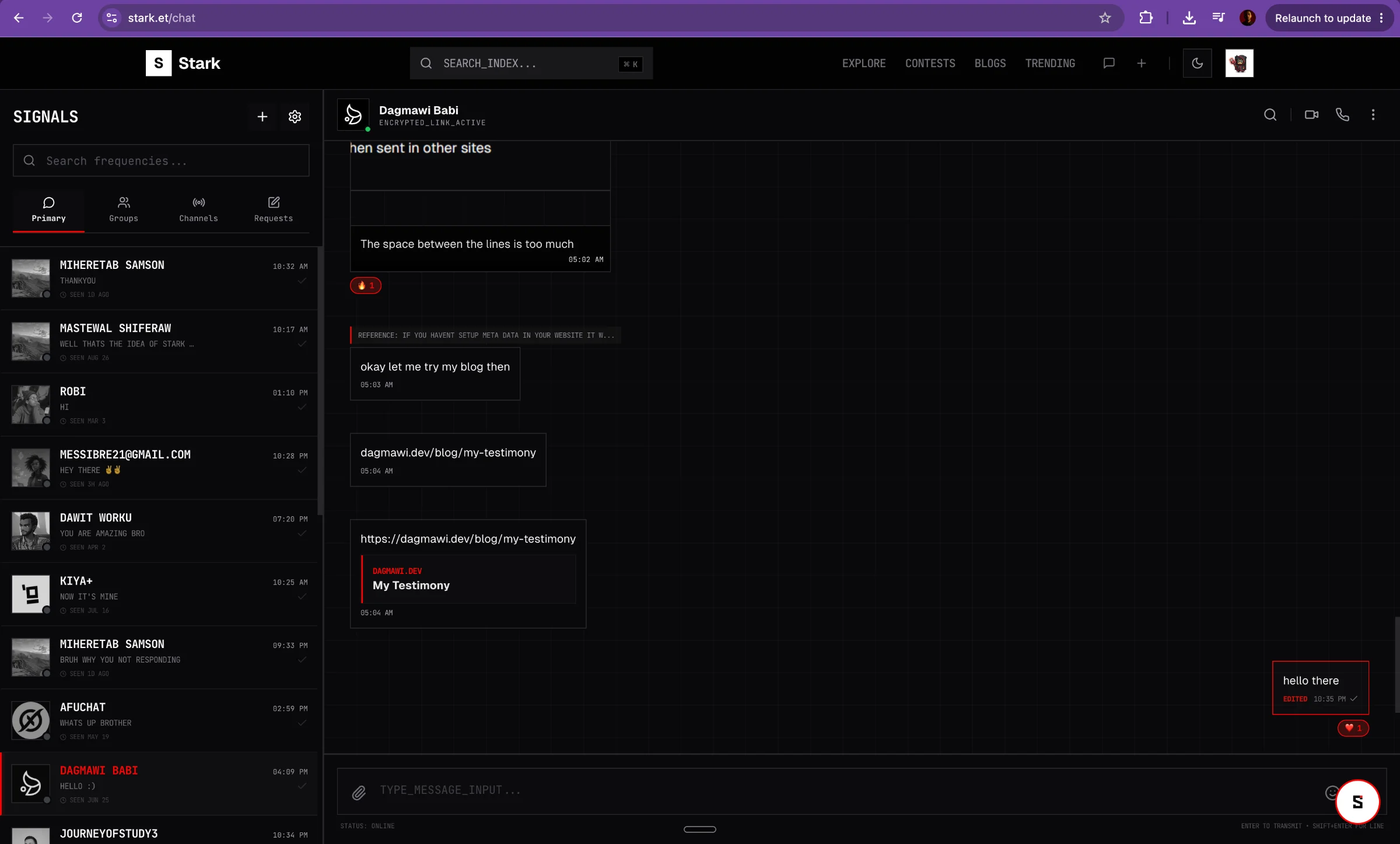The image size is (1400, 844).
Task: Bookmark this page with star icon
Action: click(x=1105, y=18)
